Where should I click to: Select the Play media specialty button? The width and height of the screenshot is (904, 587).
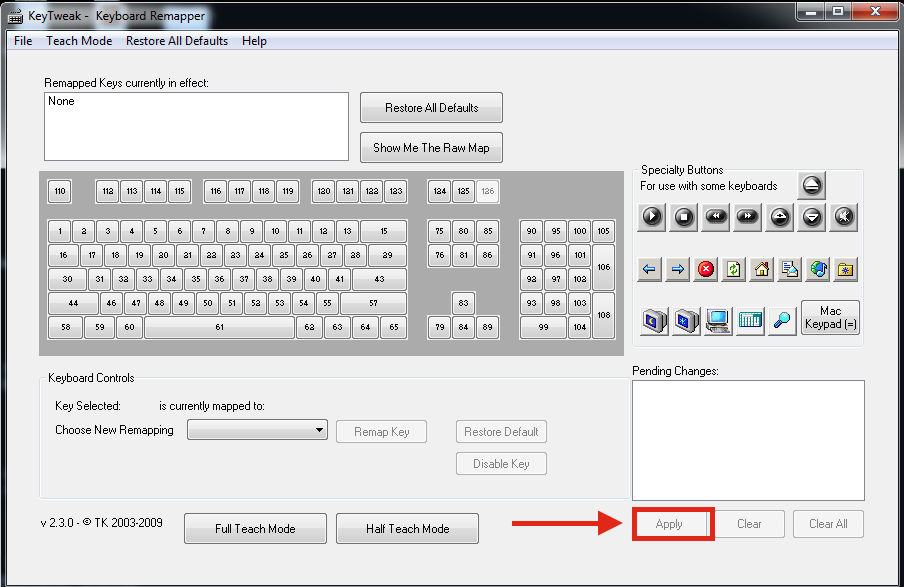point(652,217)
